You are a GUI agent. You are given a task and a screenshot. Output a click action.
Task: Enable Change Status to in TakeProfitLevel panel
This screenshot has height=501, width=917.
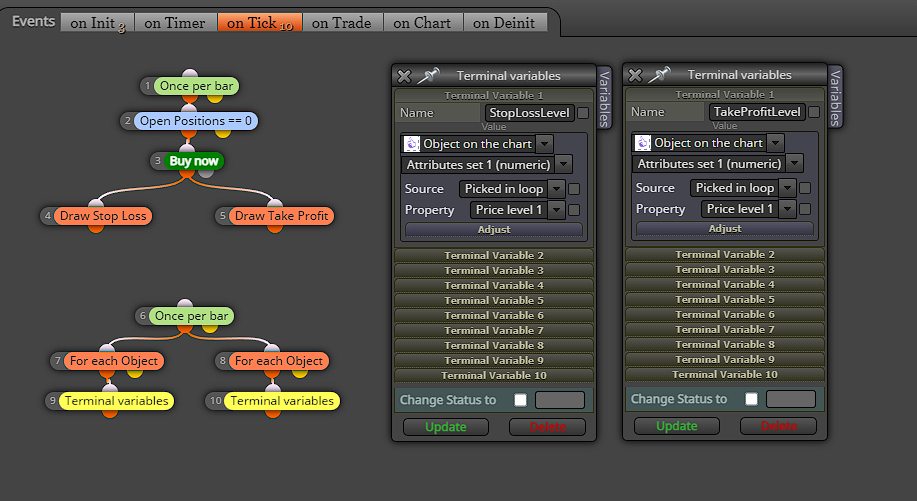pyautogui.click(x=751, y=399)
